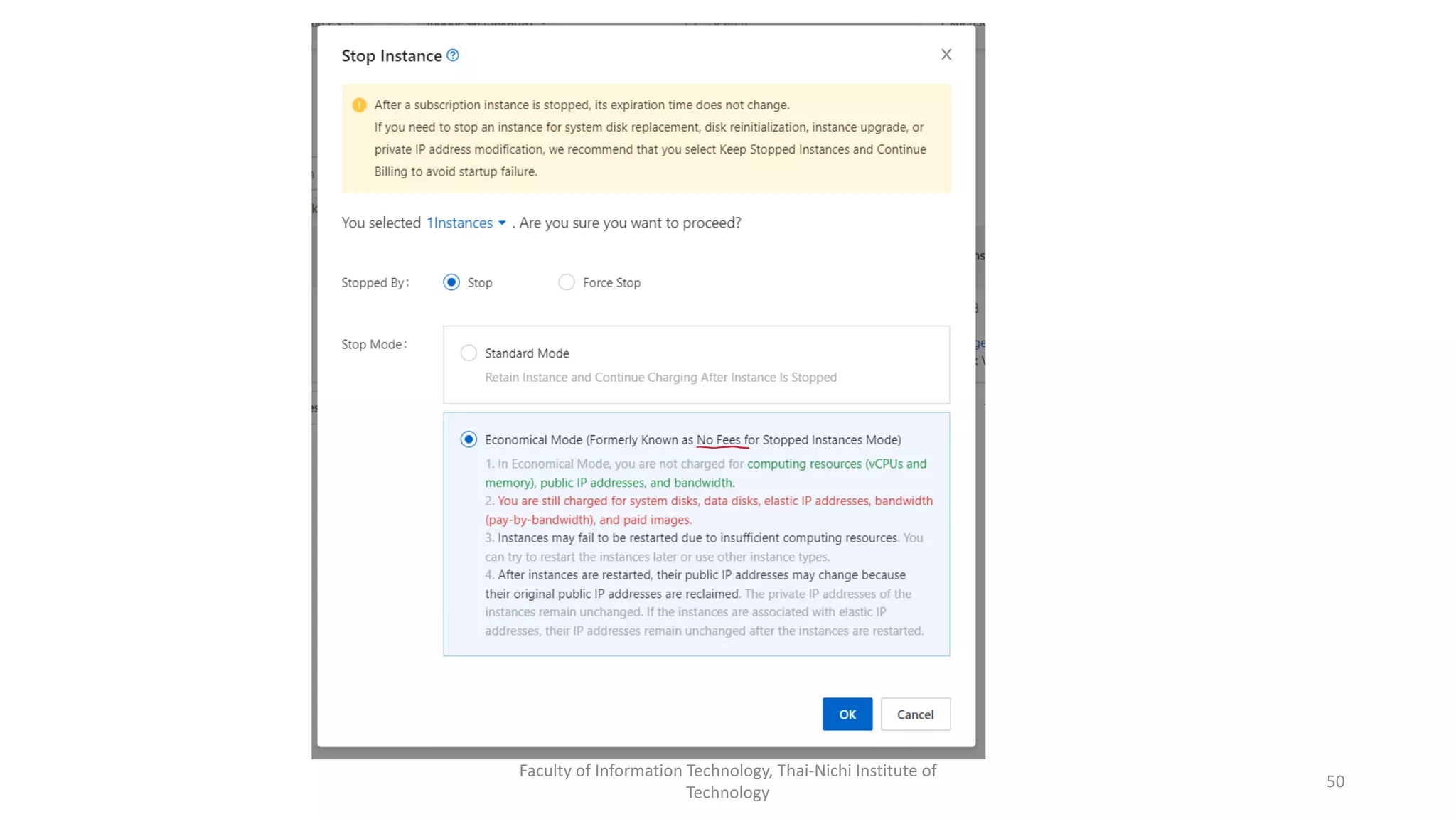Open the 1Instances selection link
Screen dimensions: 1456x819
[x=459, y=223]
